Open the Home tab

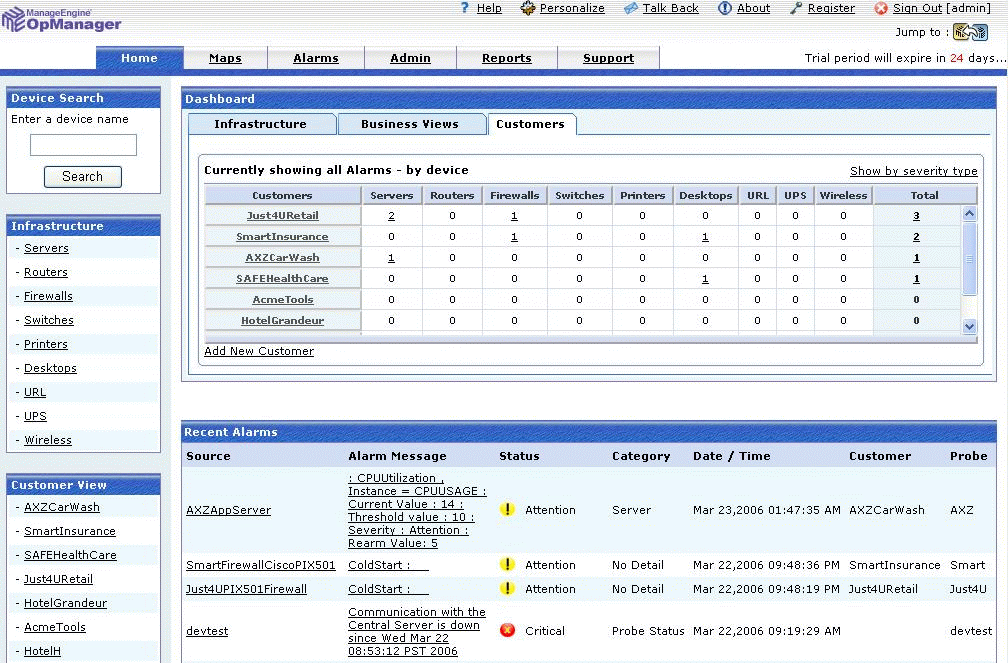point(140,58)
